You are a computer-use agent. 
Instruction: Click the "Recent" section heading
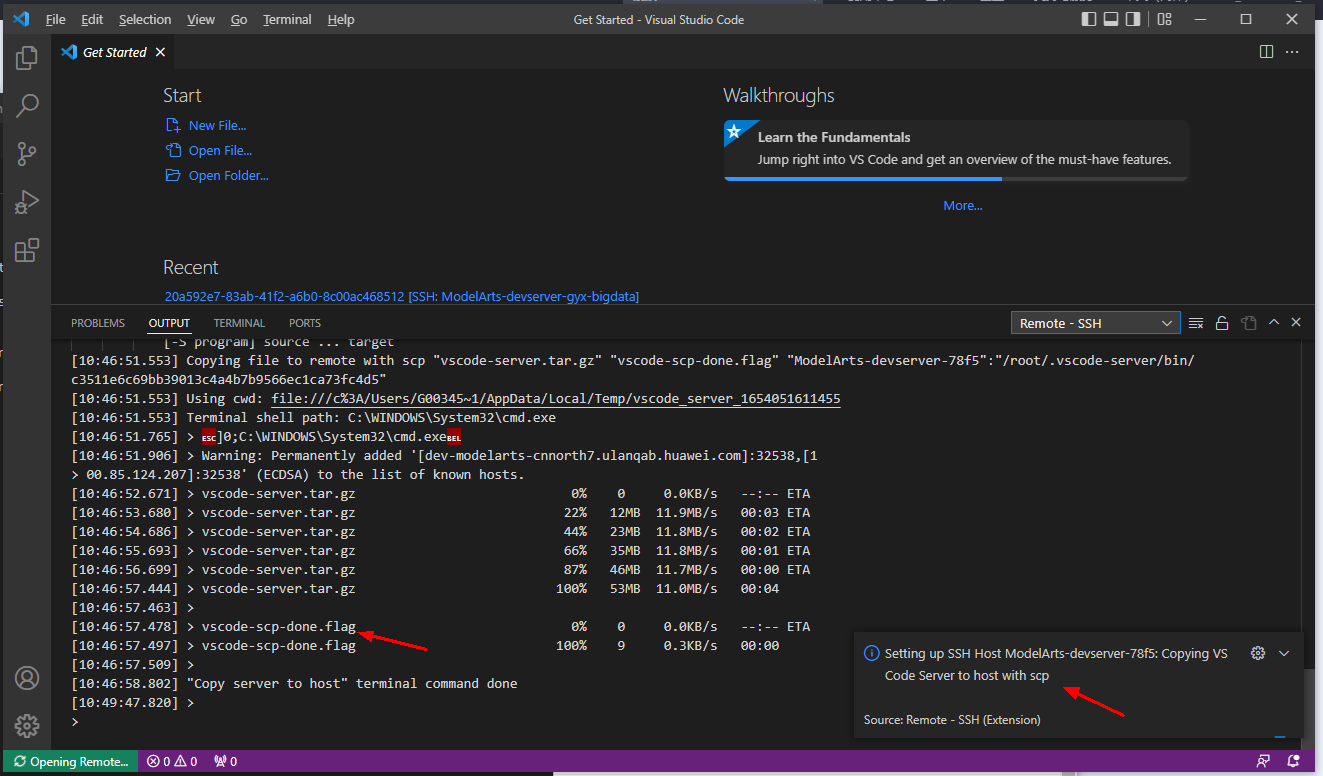coord(191,267)
